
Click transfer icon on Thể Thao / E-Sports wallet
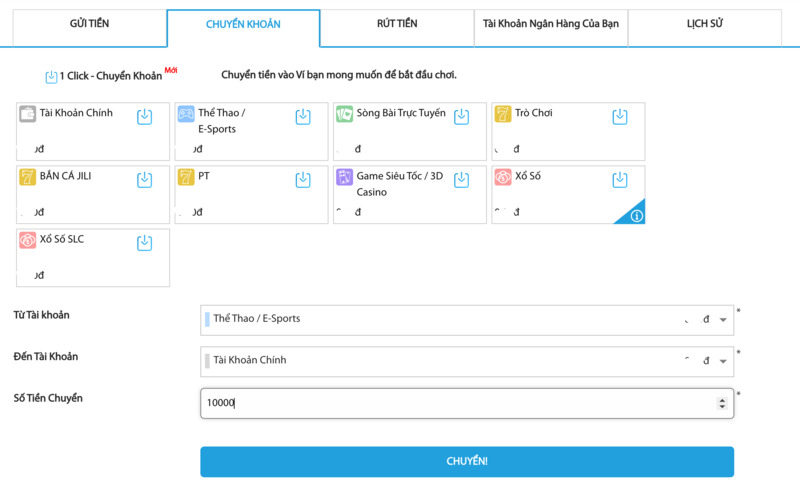coord(303,117)
